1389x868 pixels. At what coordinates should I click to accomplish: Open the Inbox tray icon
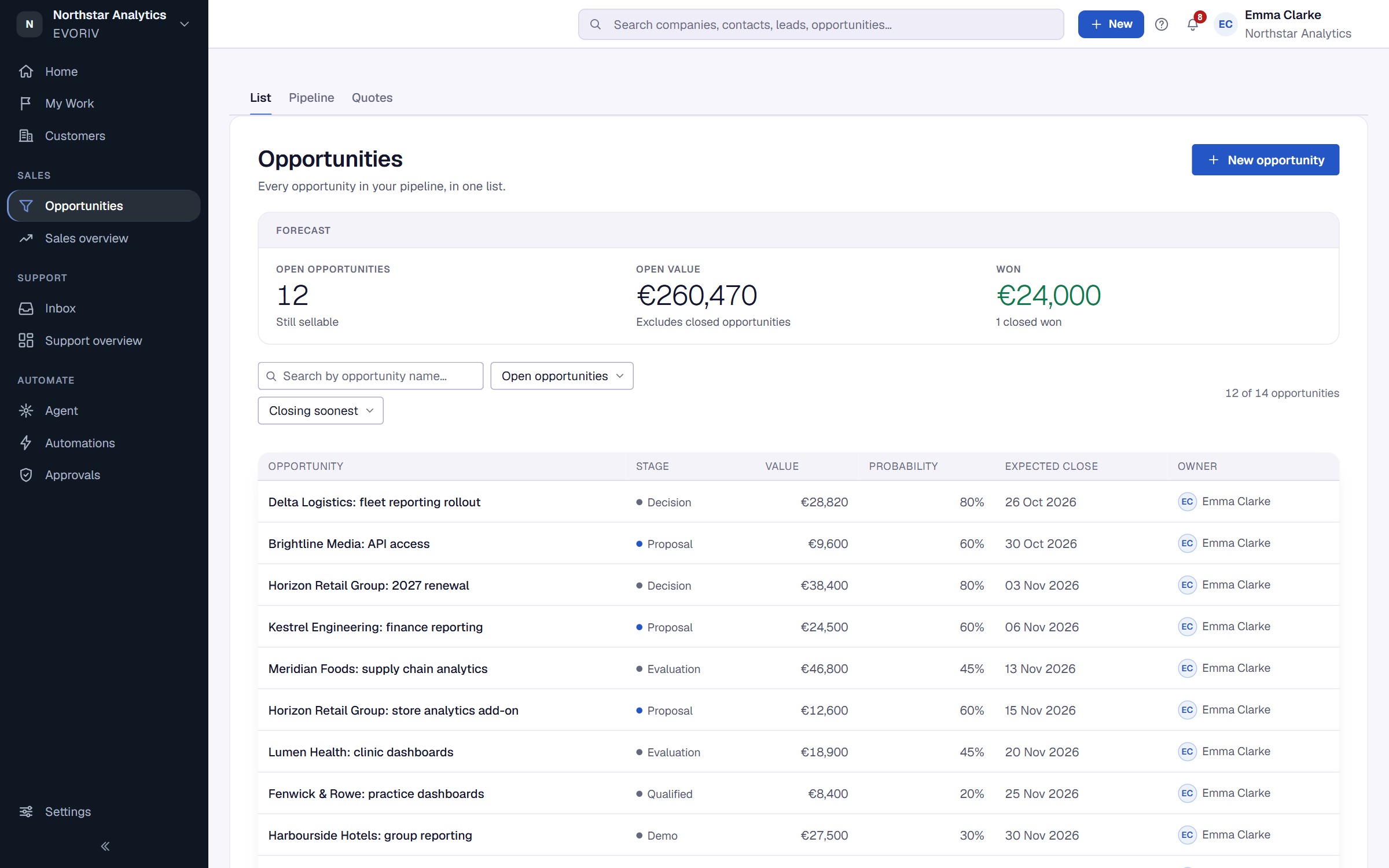[26, 308]
